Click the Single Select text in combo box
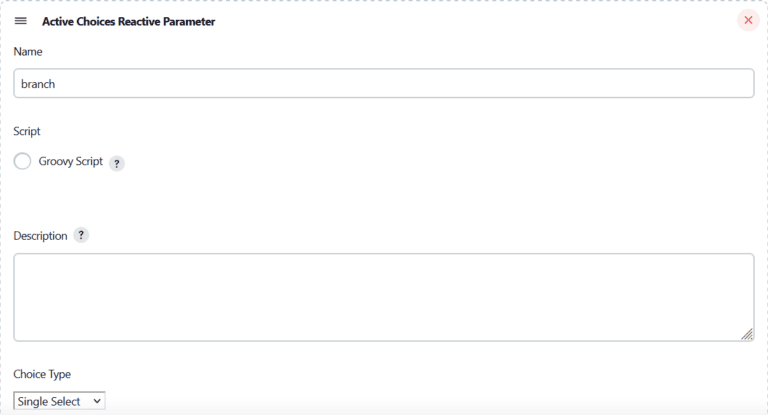 coord(48,401)
